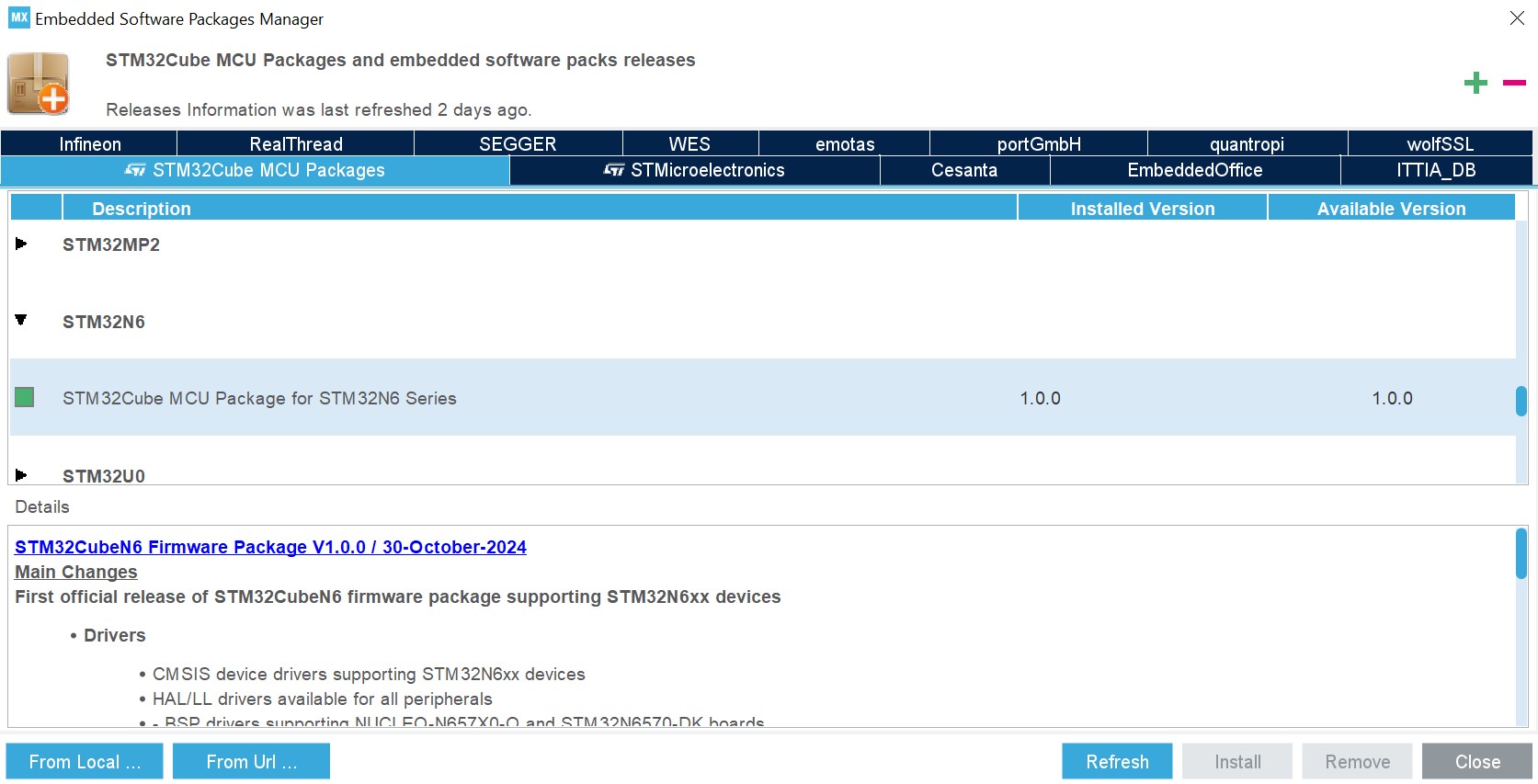The height and width of the screenshot is (784, 1538).
Task: Toggle the green checkbox for STM32N6 package
Action: pos(25,397)
